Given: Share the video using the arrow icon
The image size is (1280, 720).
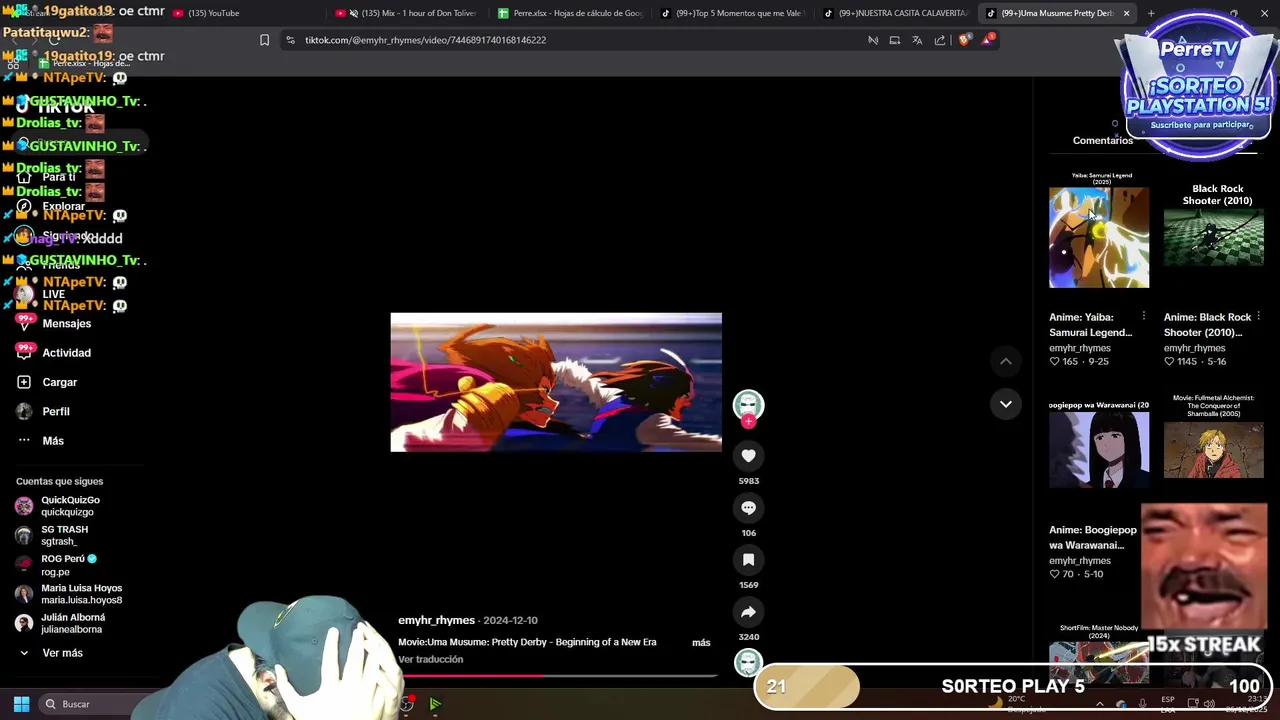Looking at the screenshot, I should click(x=748, y=612).
